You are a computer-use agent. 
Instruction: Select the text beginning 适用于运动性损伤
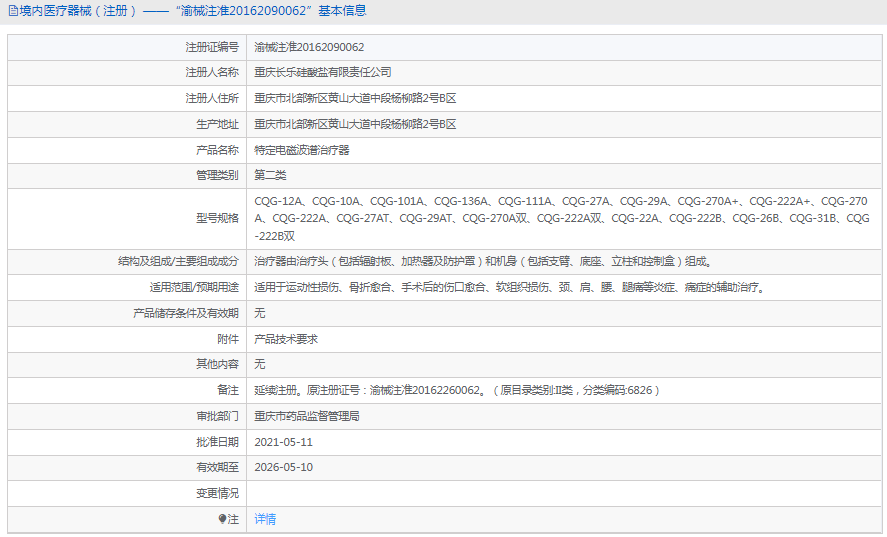coord(510,287)
